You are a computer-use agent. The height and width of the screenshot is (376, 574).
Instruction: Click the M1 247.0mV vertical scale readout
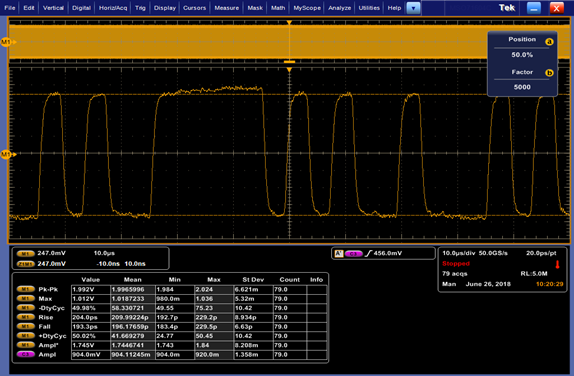tap(51, 253)
